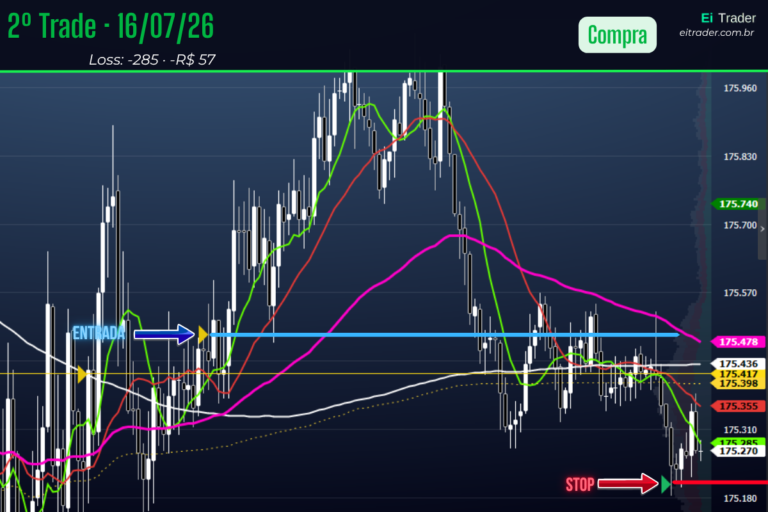Click the Ei Trader logo text
This screenshot has height=512, width=768.
tap(728, 18)
